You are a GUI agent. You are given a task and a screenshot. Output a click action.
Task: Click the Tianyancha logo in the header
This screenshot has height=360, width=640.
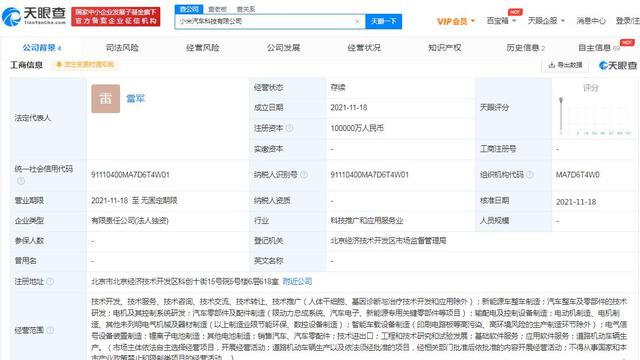34,16
